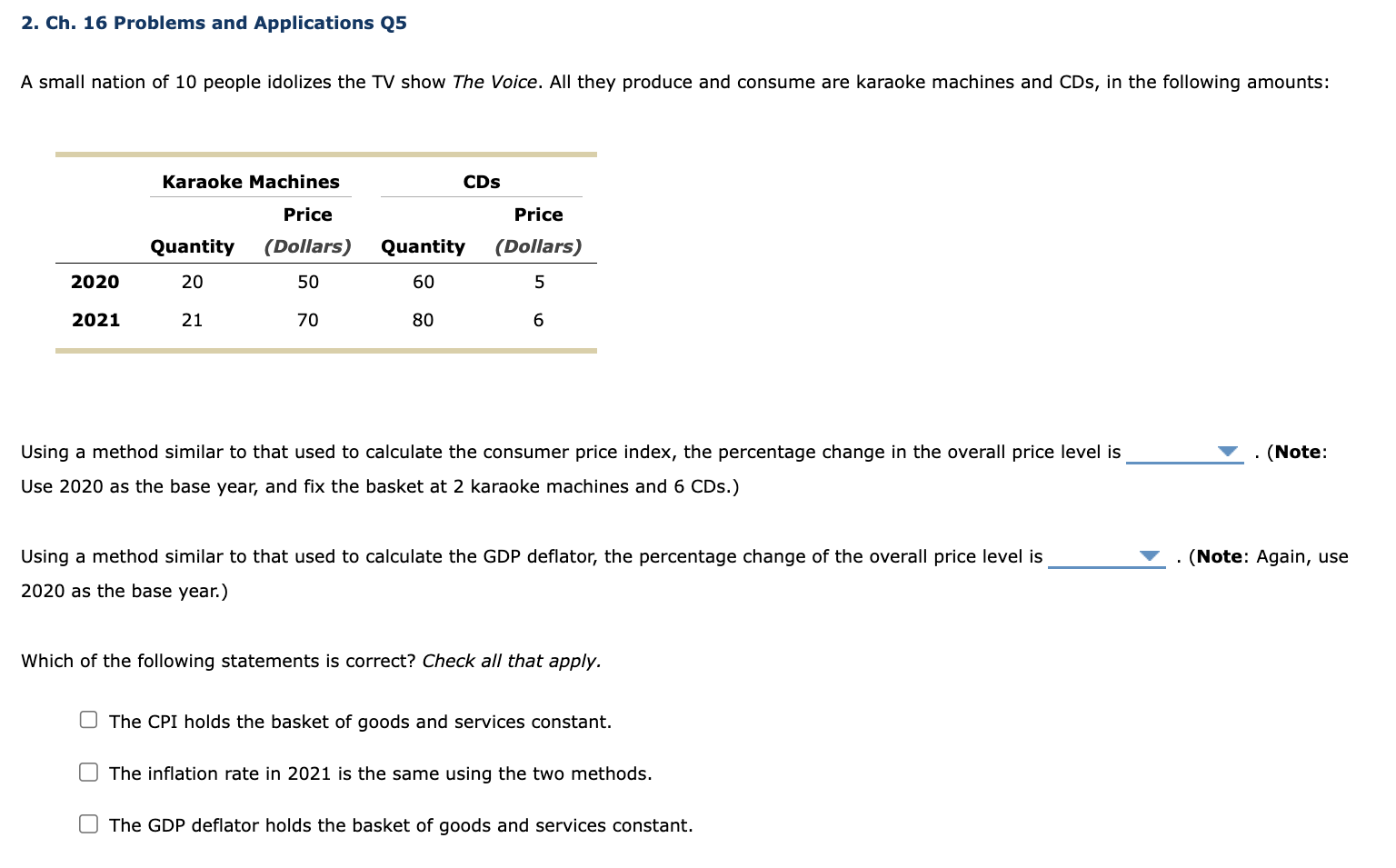Click the CD price of 5 in 2020
Image resolution: width=1396 pixels, height=868 pixels.
(x=538, y=282)
